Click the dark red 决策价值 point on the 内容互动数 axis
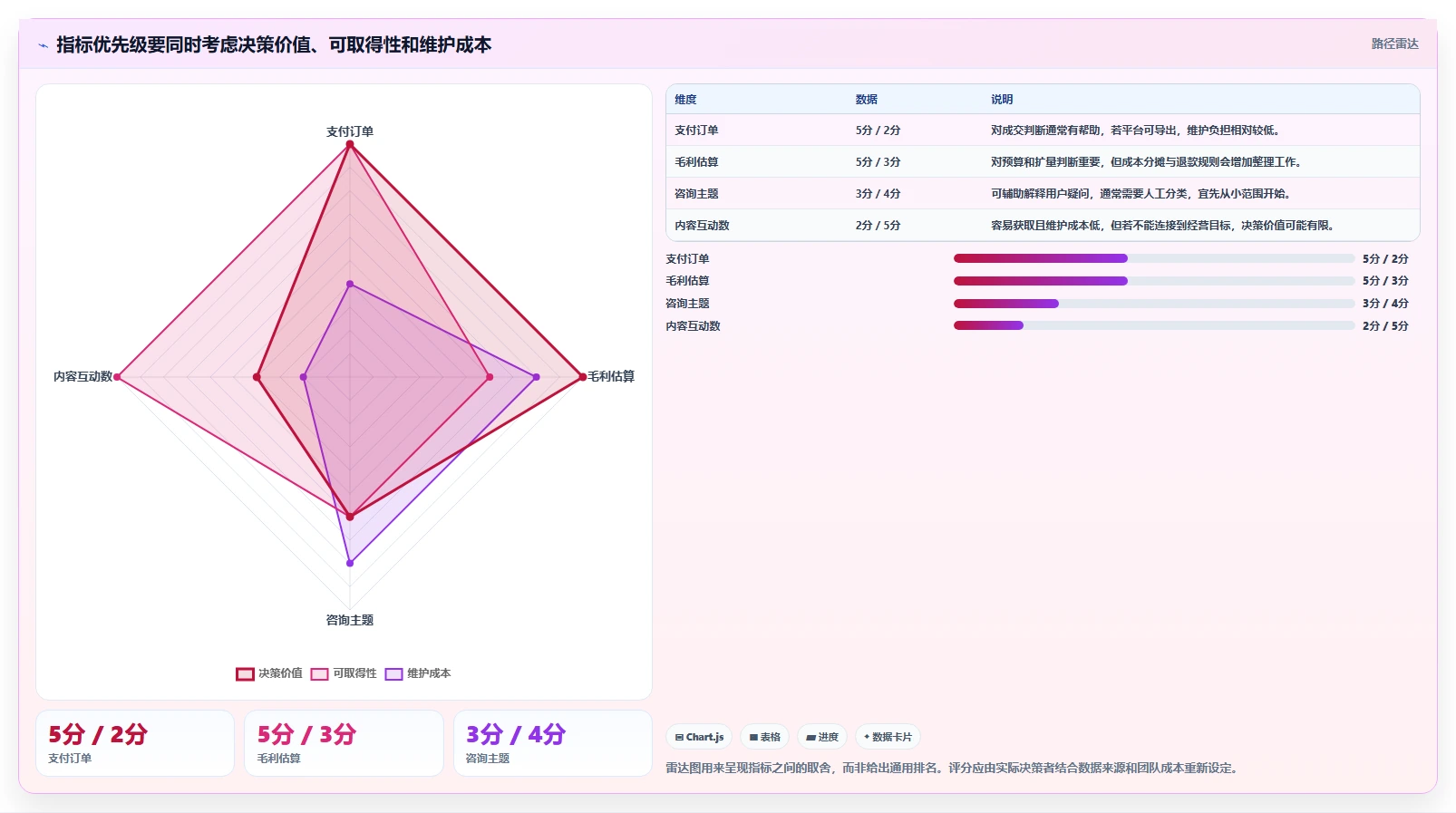Image resolution: width=1456 pixels, height=813 pixels. click(x=257, y=377)
